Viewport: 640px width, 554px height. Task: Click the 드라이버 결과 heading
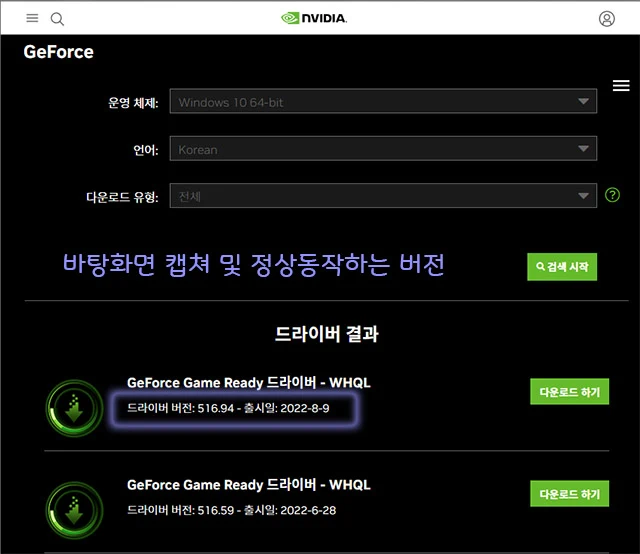327,334
